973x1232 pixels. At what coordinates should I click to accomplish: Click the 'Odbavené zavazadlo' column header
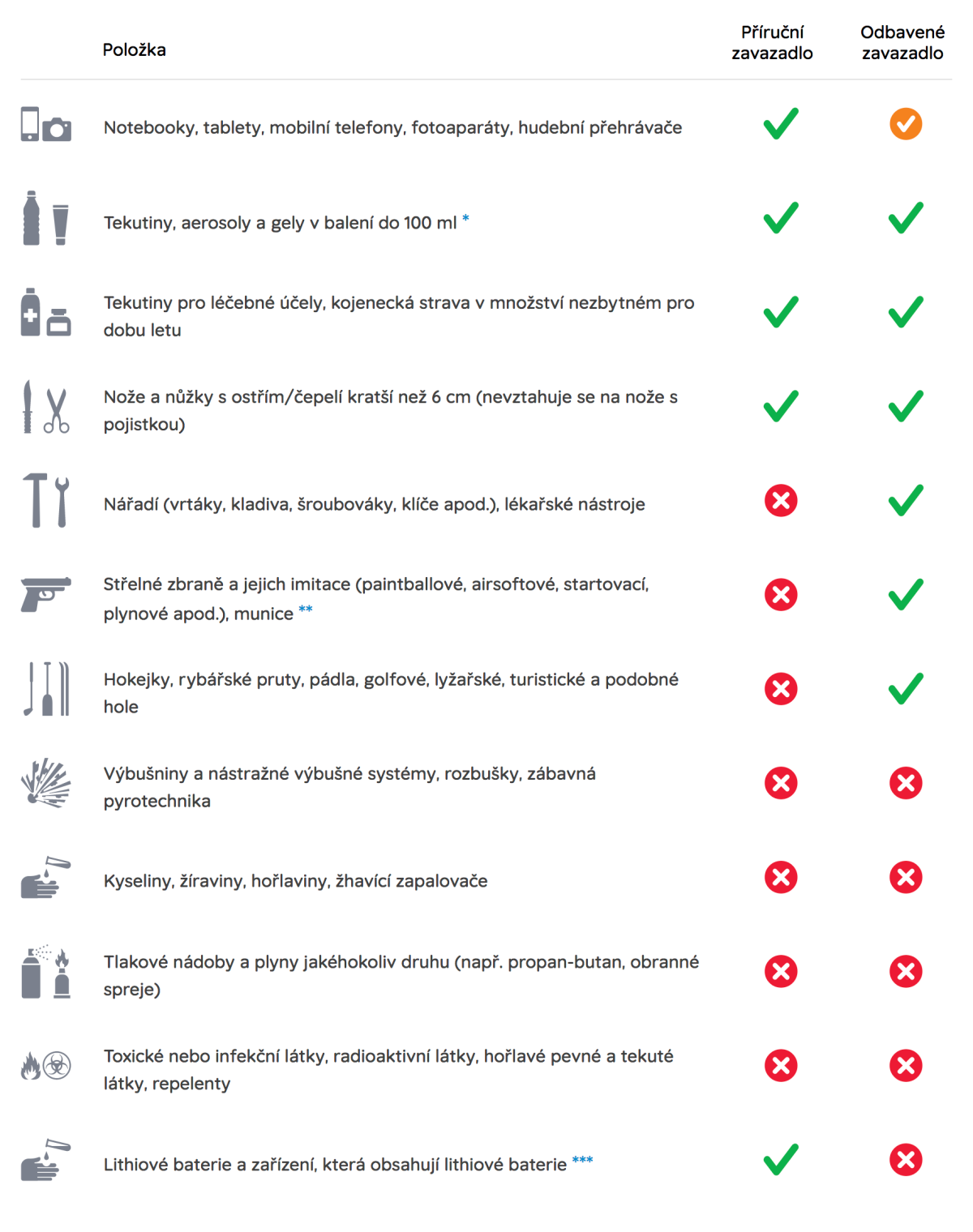point(902,43)
